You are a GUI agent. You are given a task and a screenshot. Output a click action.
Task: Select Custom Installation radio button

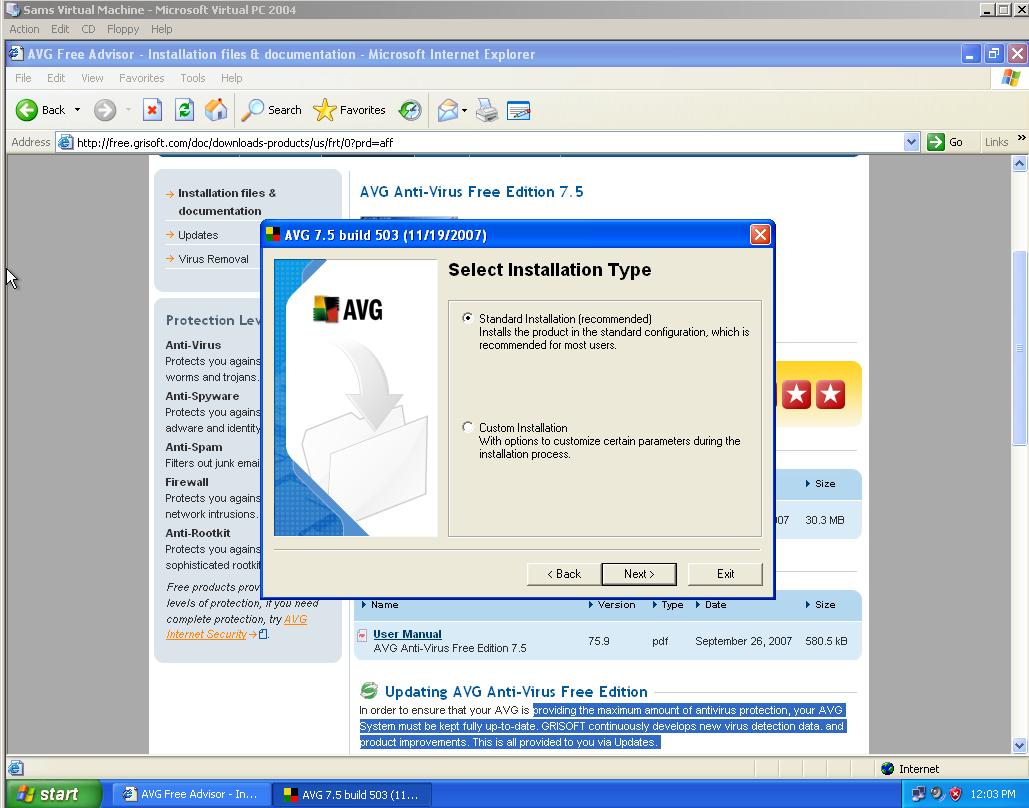tap(467, 427)
